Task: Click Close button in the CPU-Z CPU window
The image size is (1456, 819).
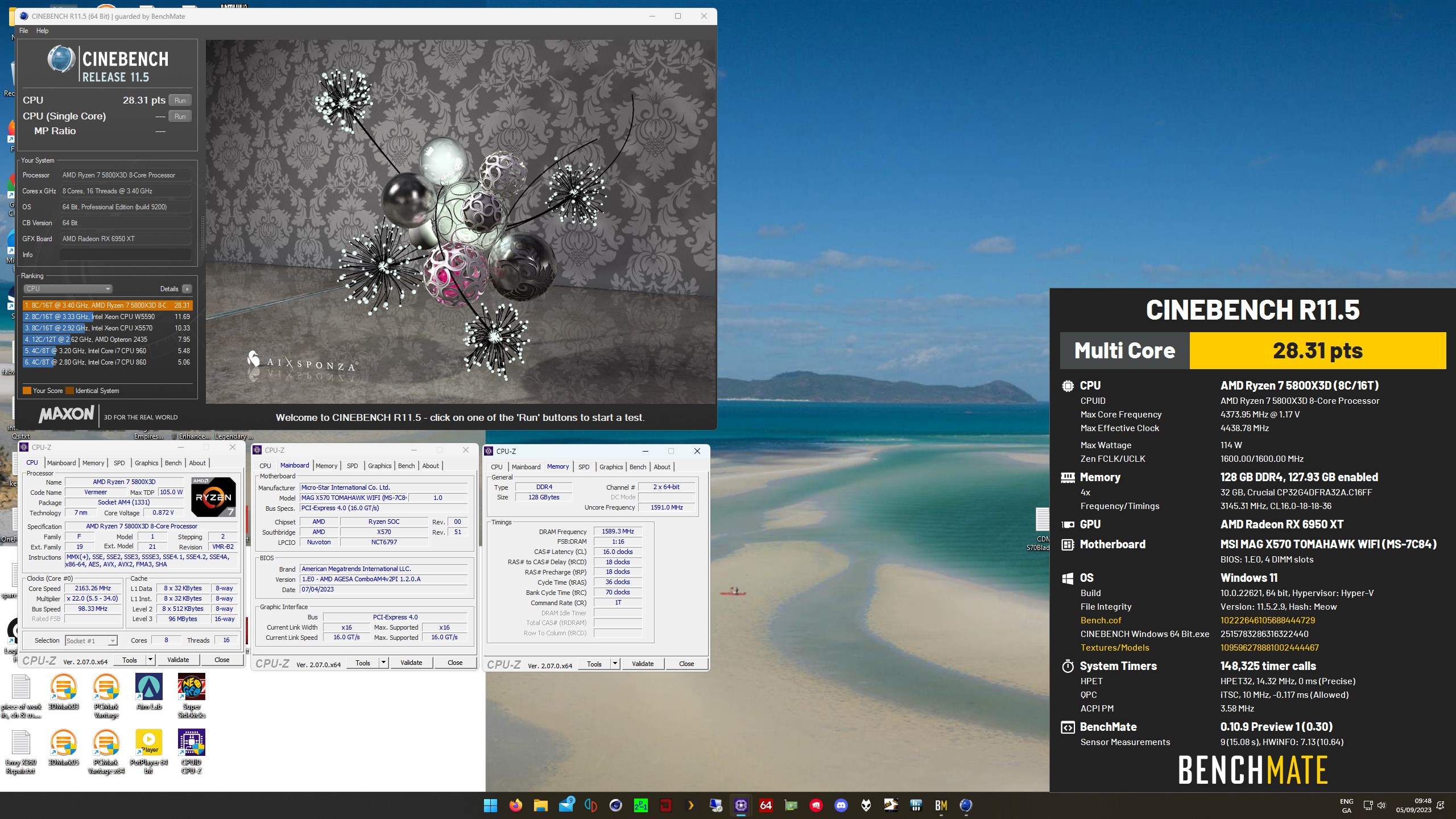Action: (x=222, y=660)
